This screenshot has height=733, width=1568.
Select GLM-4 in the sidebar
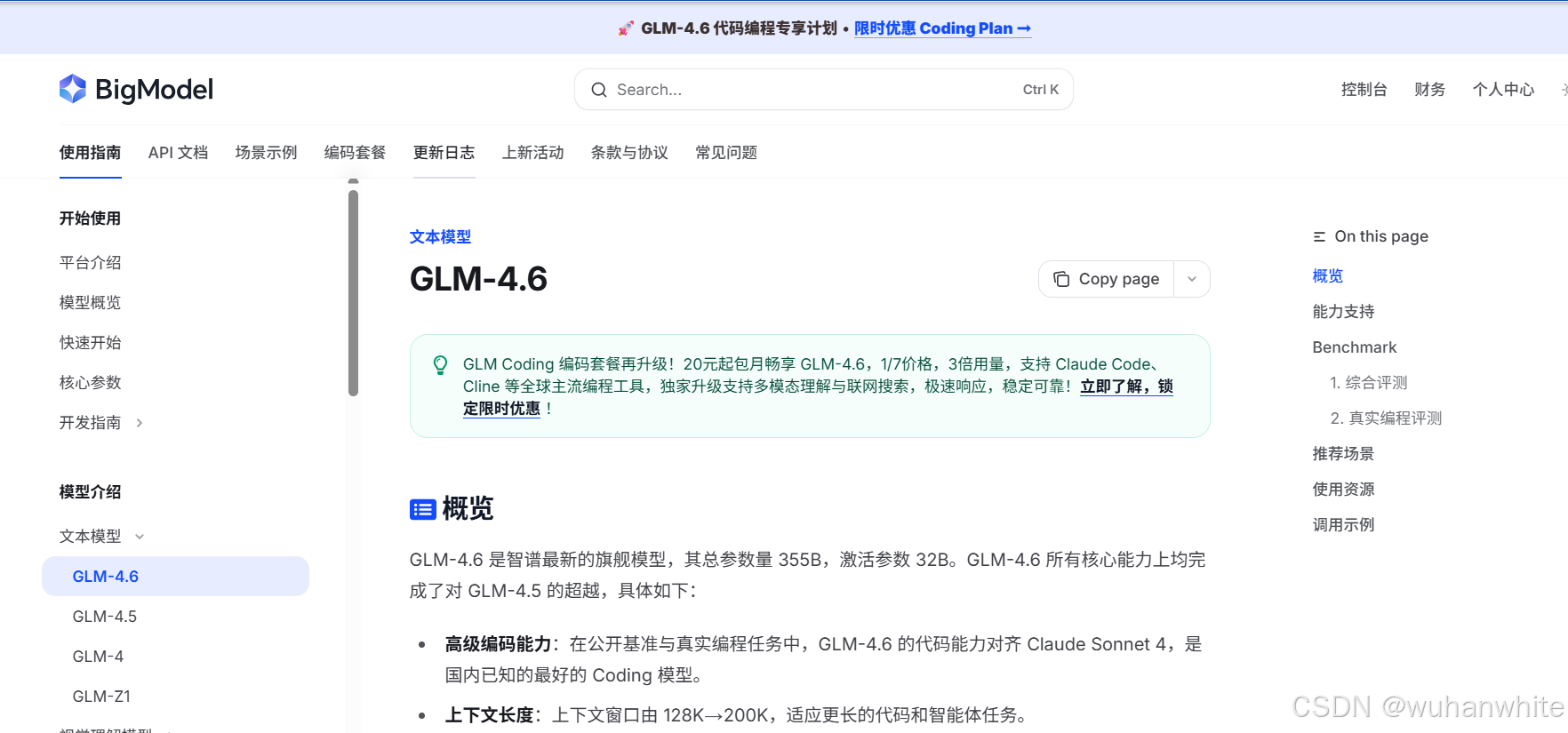pos(99,657)
